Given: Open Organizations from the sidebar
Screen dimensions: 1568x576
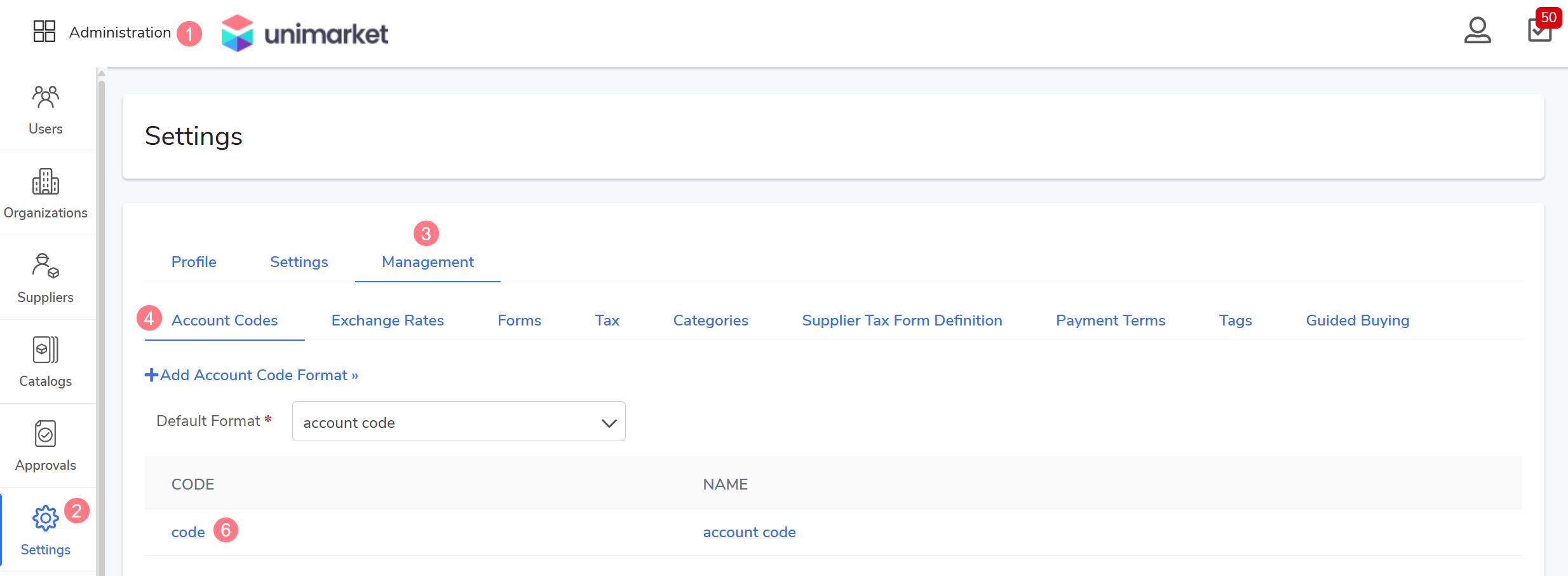Looking at the screenshot, I should (46, 194).
